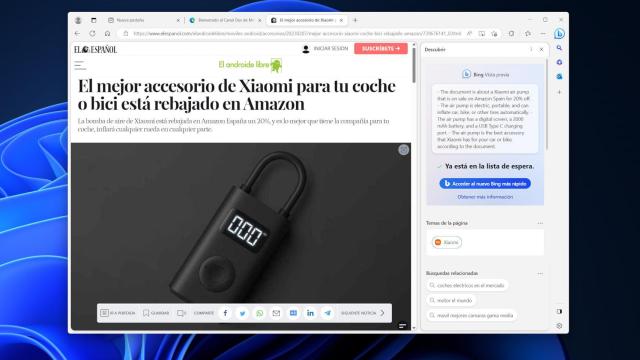Viewport: 640px width, 360px height.
Task: Click IR A PORTADA in share bar
Action: 118,313
